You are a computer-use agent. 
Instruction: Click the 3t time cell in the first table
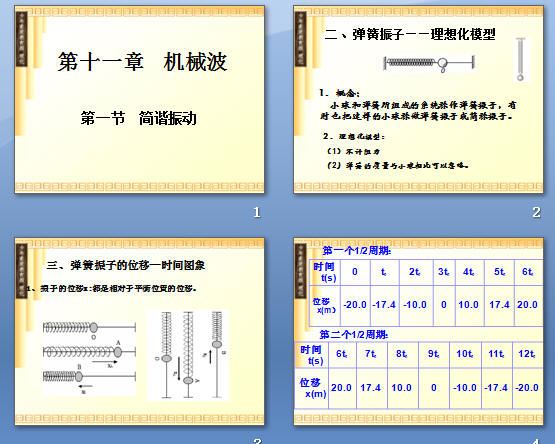444,272
